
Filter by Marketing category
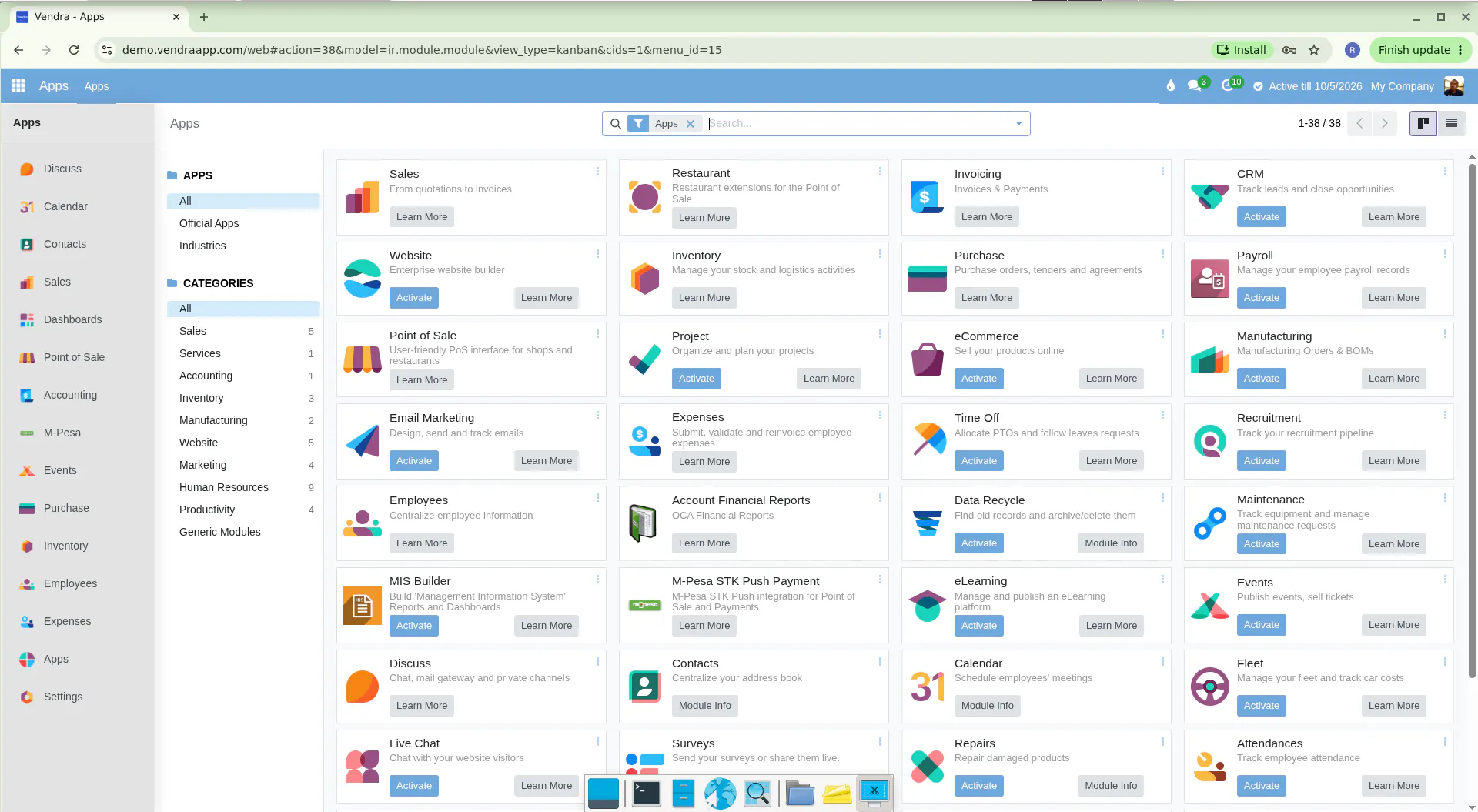tap(243, 465)
